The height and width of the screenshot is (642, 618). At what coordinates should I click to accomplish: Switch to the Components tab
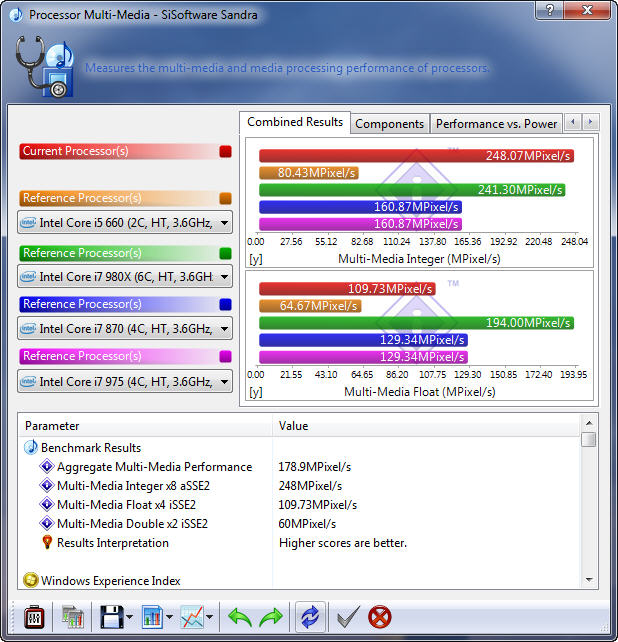389,124
